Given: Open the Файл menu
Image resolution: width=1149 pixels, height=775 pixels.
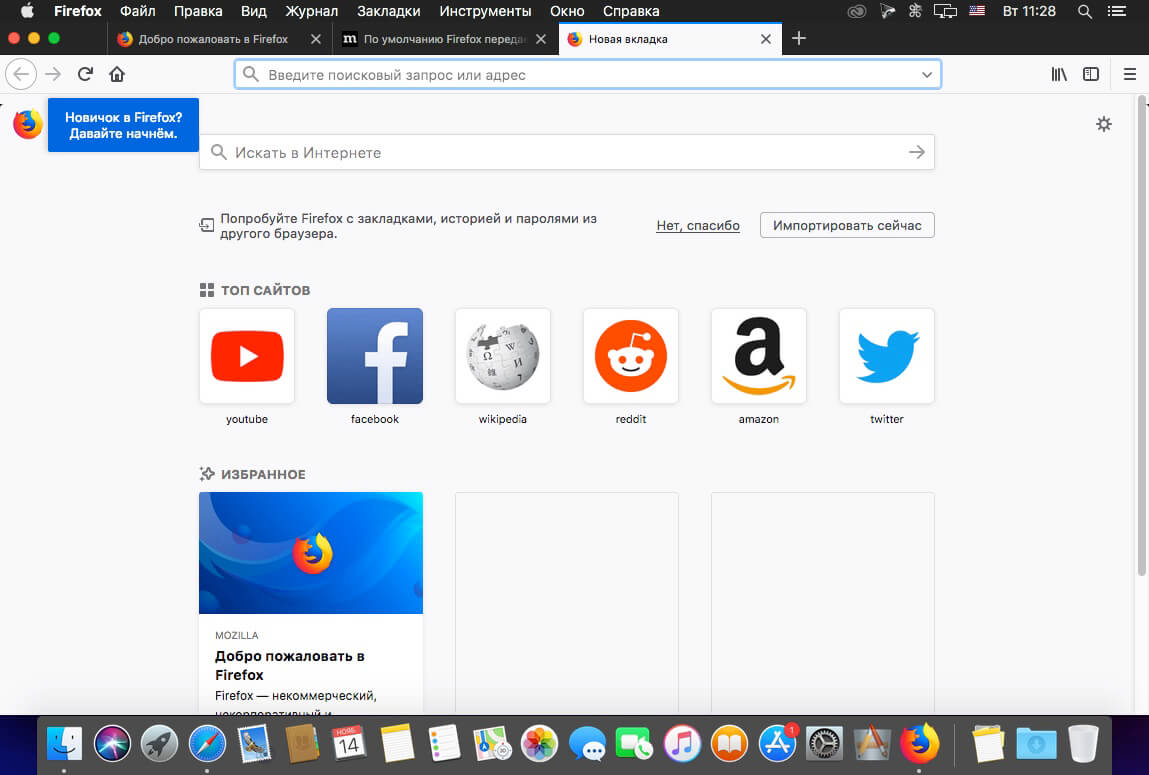Looking at the screenshot, I should coord(138,11).
